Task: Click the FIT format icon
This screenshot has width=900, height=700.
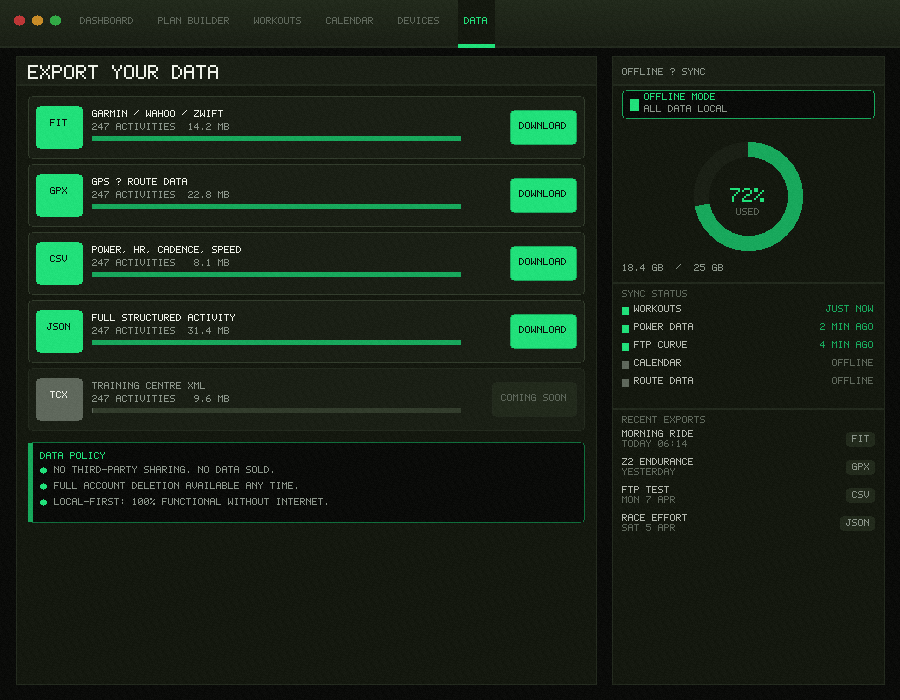Action: pos(59,127)
